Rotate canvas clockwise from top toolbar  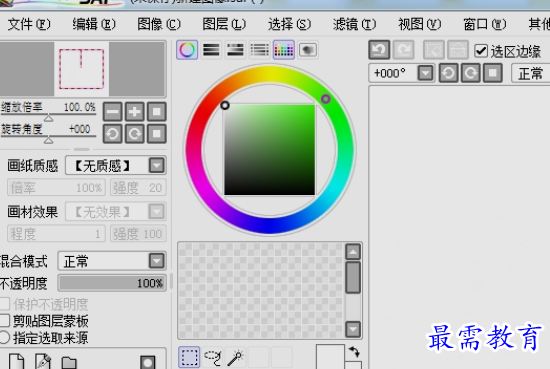coord(470,73)
